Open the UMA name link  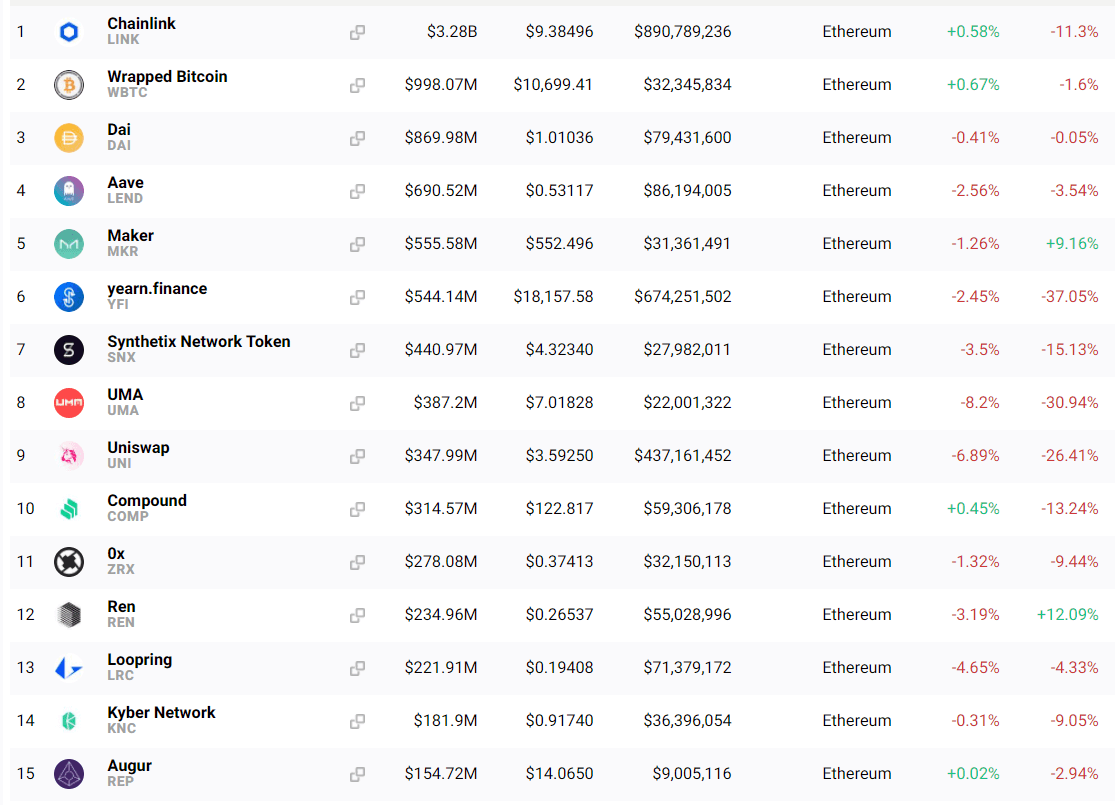point(125,395)
